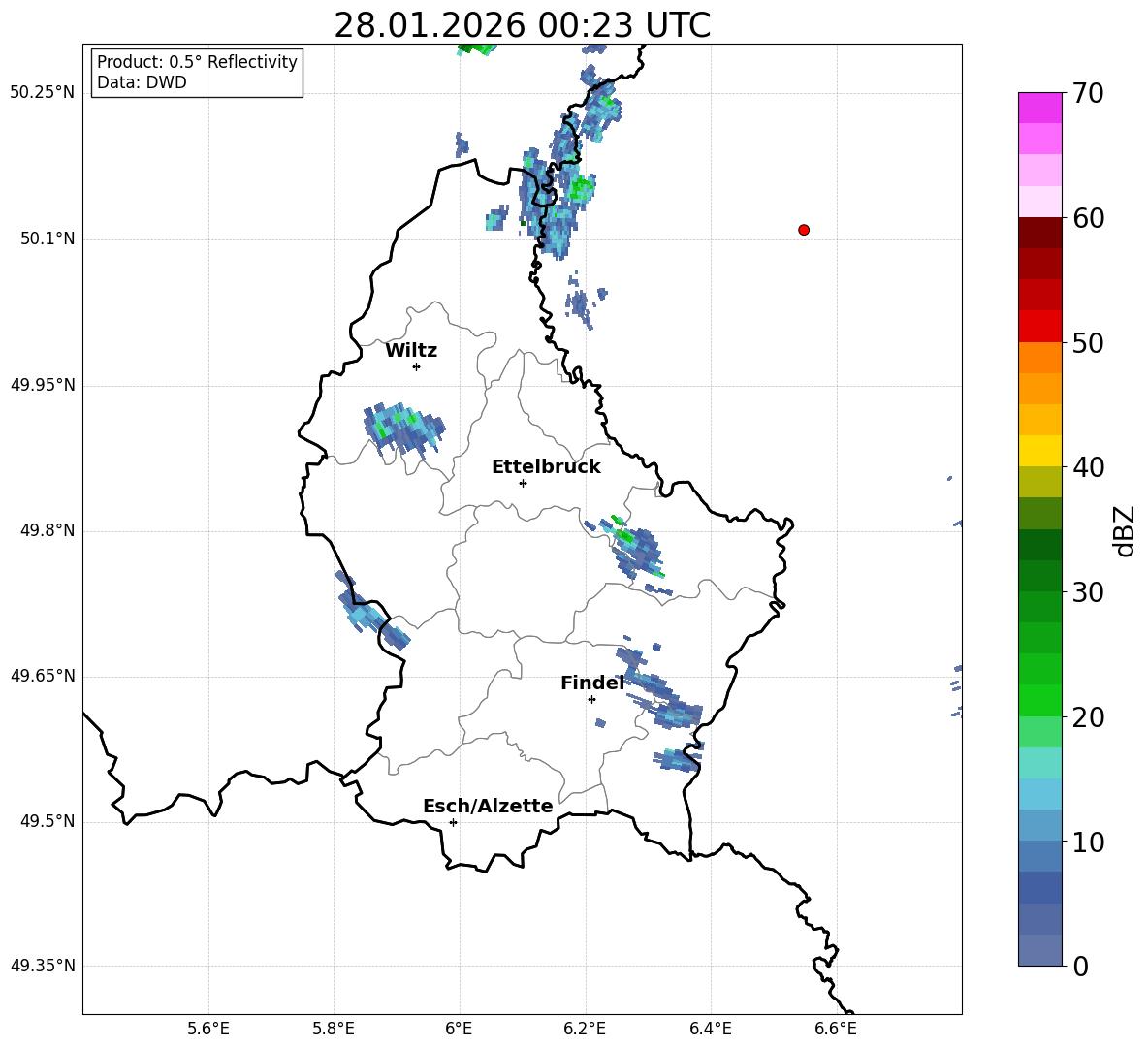Click the cross marker below Wiltz
Image resolution: width=1148 pixels, height=1048 pixels.
[417, 366]
